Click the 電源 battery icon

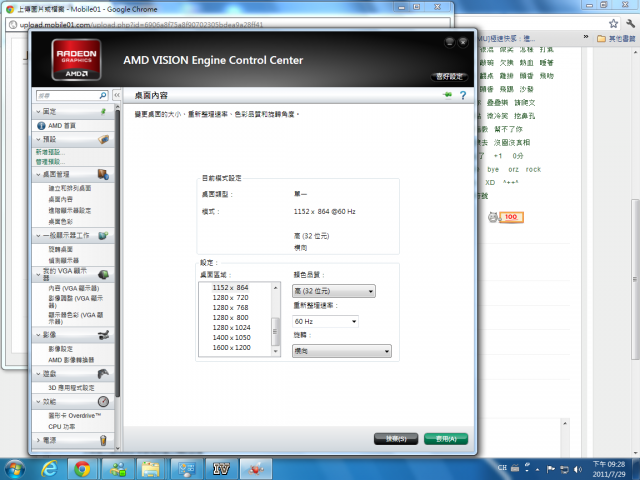(x=103, y=440)
